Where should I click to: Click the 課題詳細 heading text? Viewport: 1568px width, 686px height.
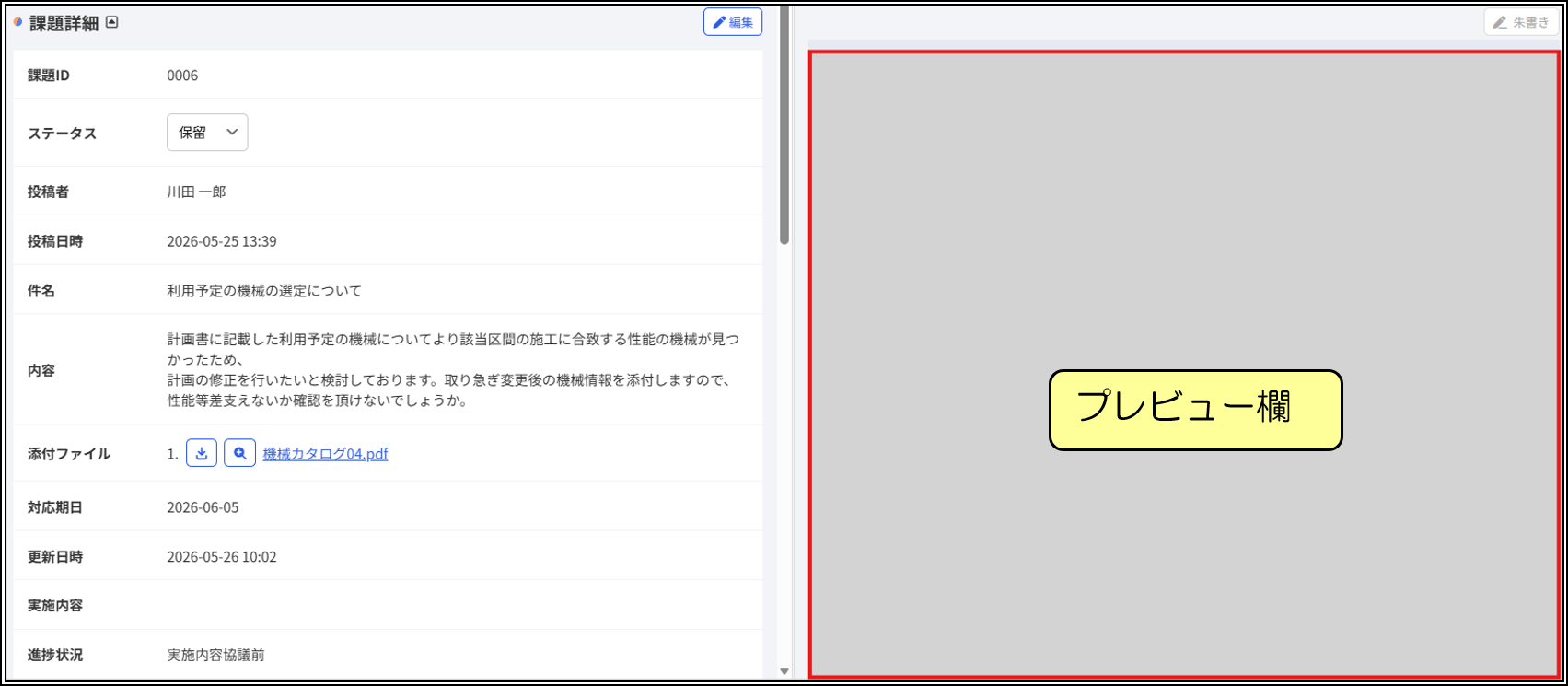[64, 24]
